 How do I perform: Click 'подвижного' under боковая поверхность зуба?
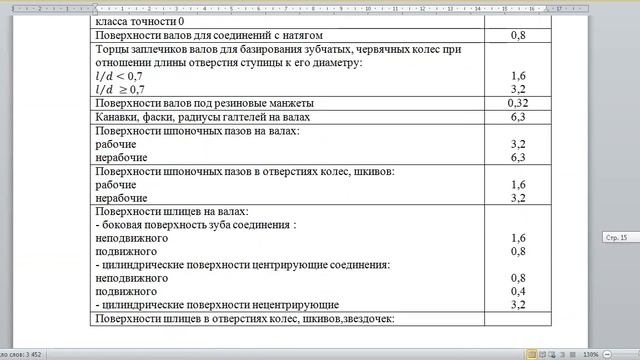click(126, 251)
